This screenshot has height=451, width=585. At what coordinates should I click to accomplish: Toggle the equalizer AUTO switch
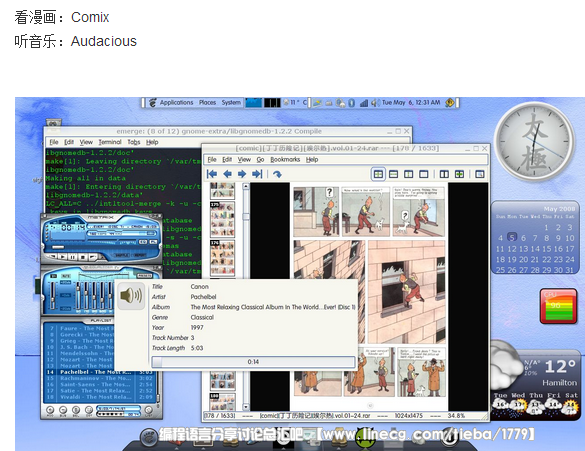pos(66,276)
